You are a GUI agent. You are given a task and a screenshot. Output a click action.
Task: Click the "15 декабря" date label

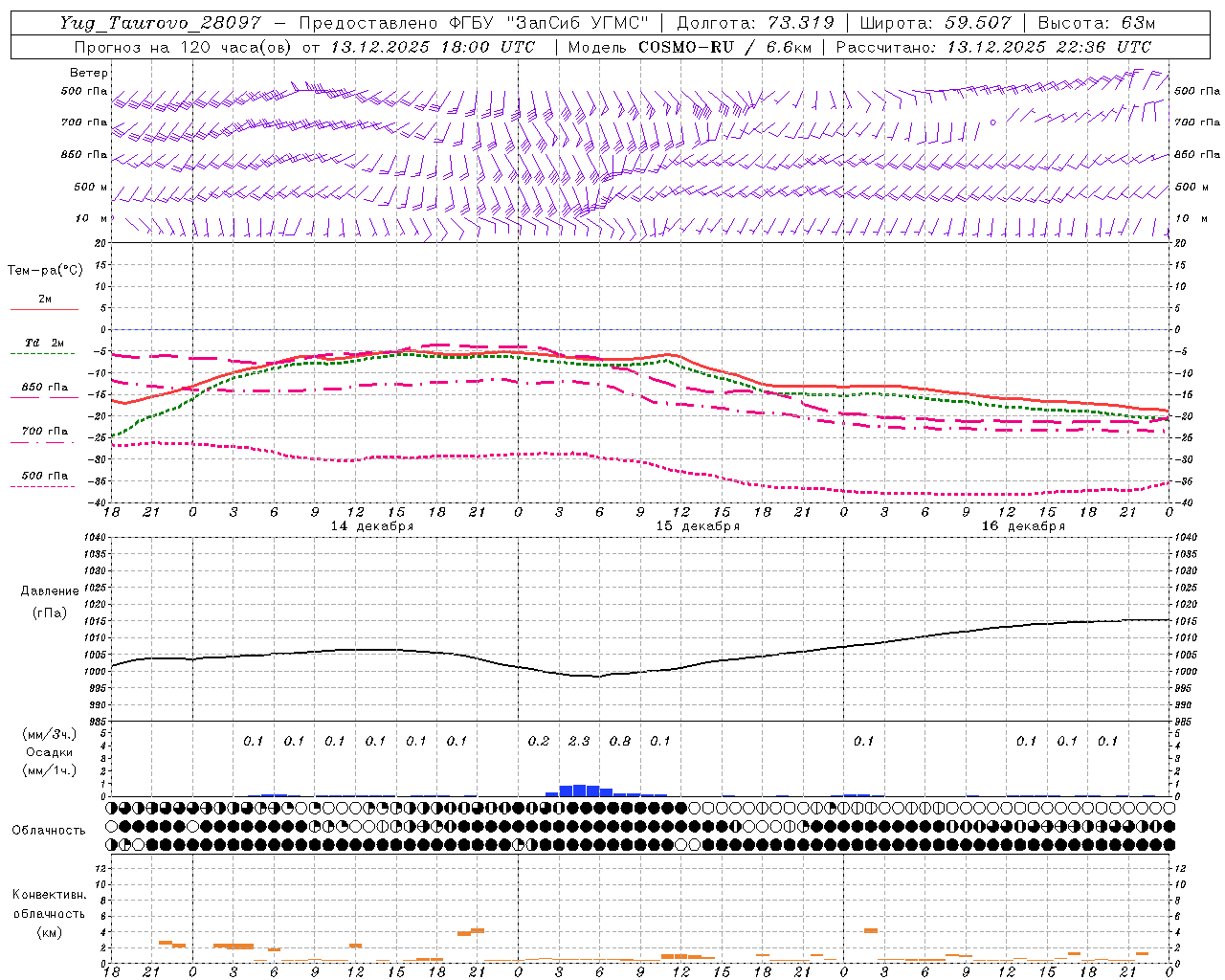click(698, 526)
